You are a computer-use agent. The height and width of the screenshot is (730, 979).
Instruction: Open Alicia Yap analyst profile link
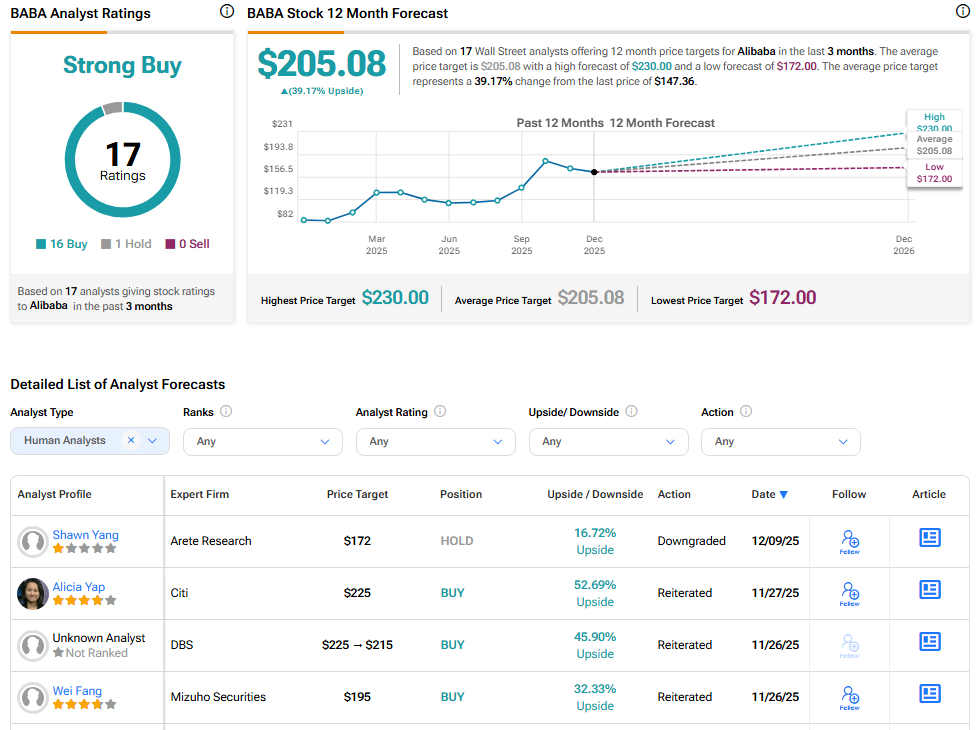(x=79, y=587)
